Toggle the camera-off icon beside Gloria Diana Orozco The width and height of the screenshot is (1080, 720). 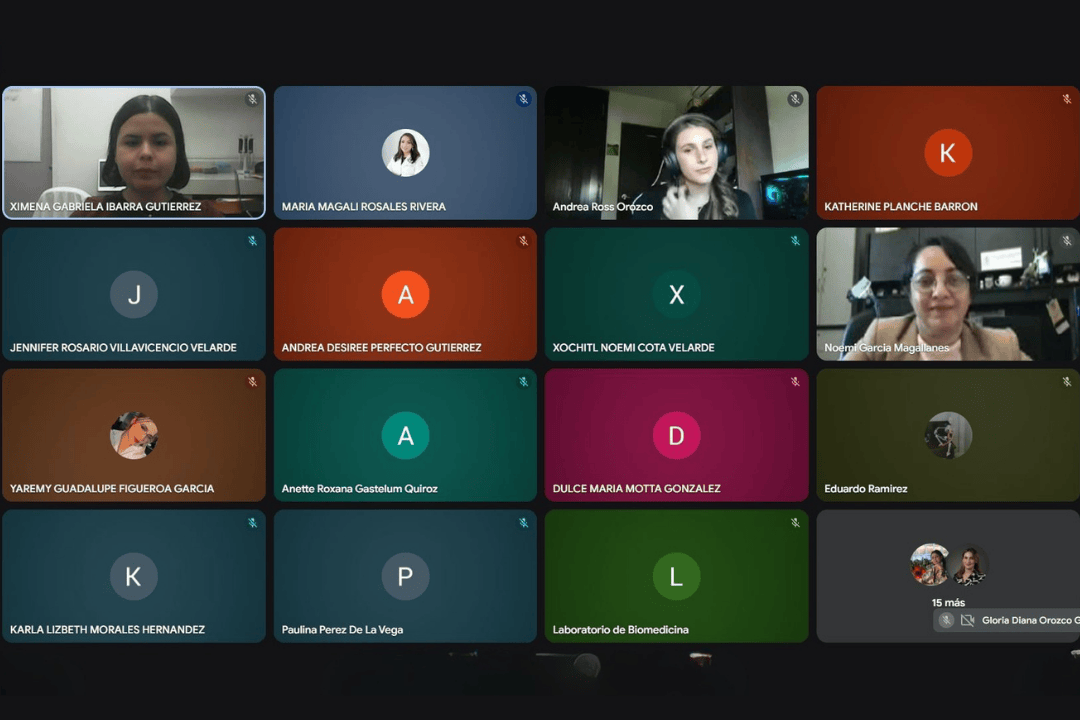pyautogui.click(x=967, y=620)
